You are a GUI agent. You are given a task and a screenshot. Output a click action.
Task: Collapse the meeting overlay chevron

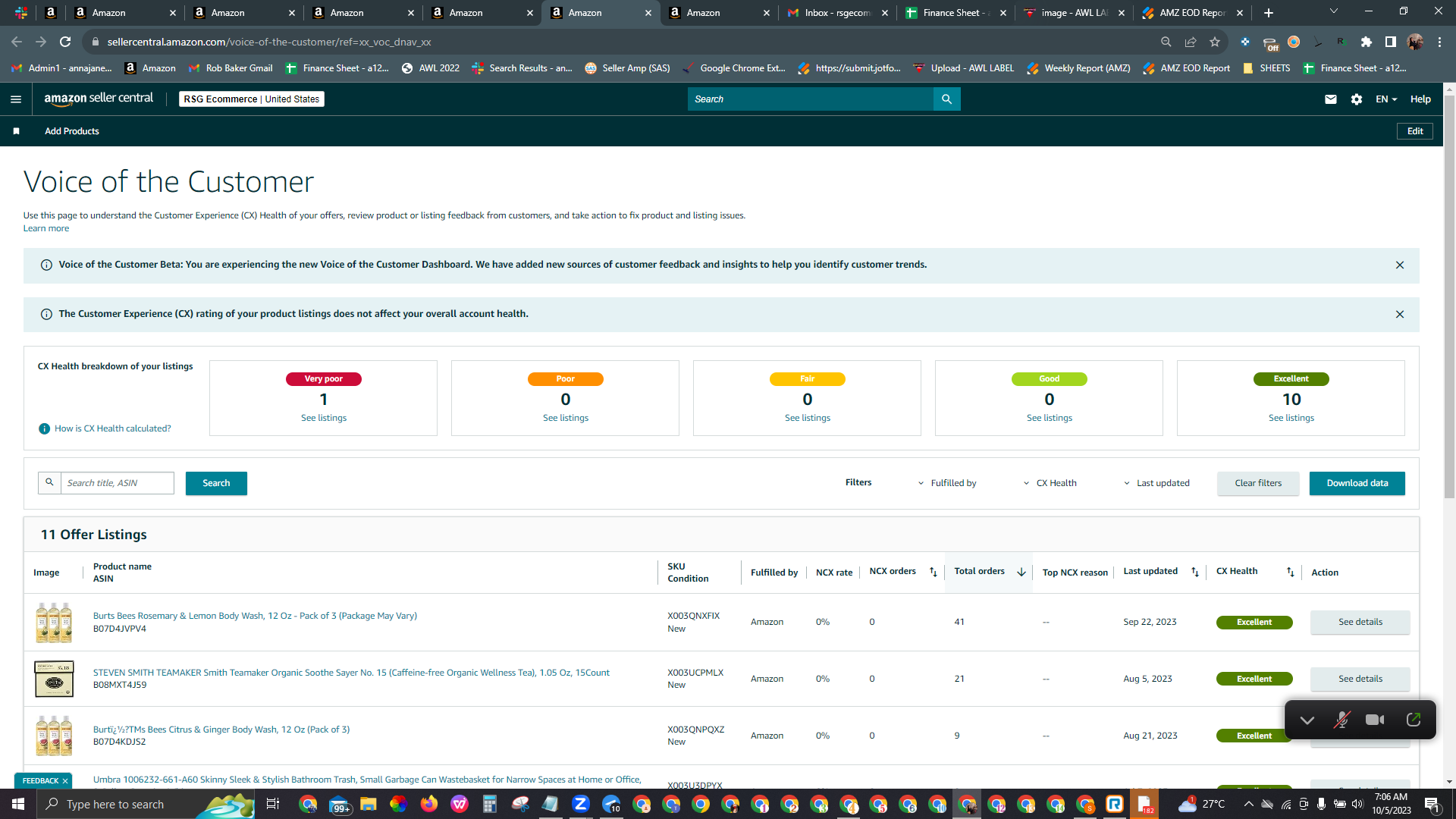[x=1307, y=720]
